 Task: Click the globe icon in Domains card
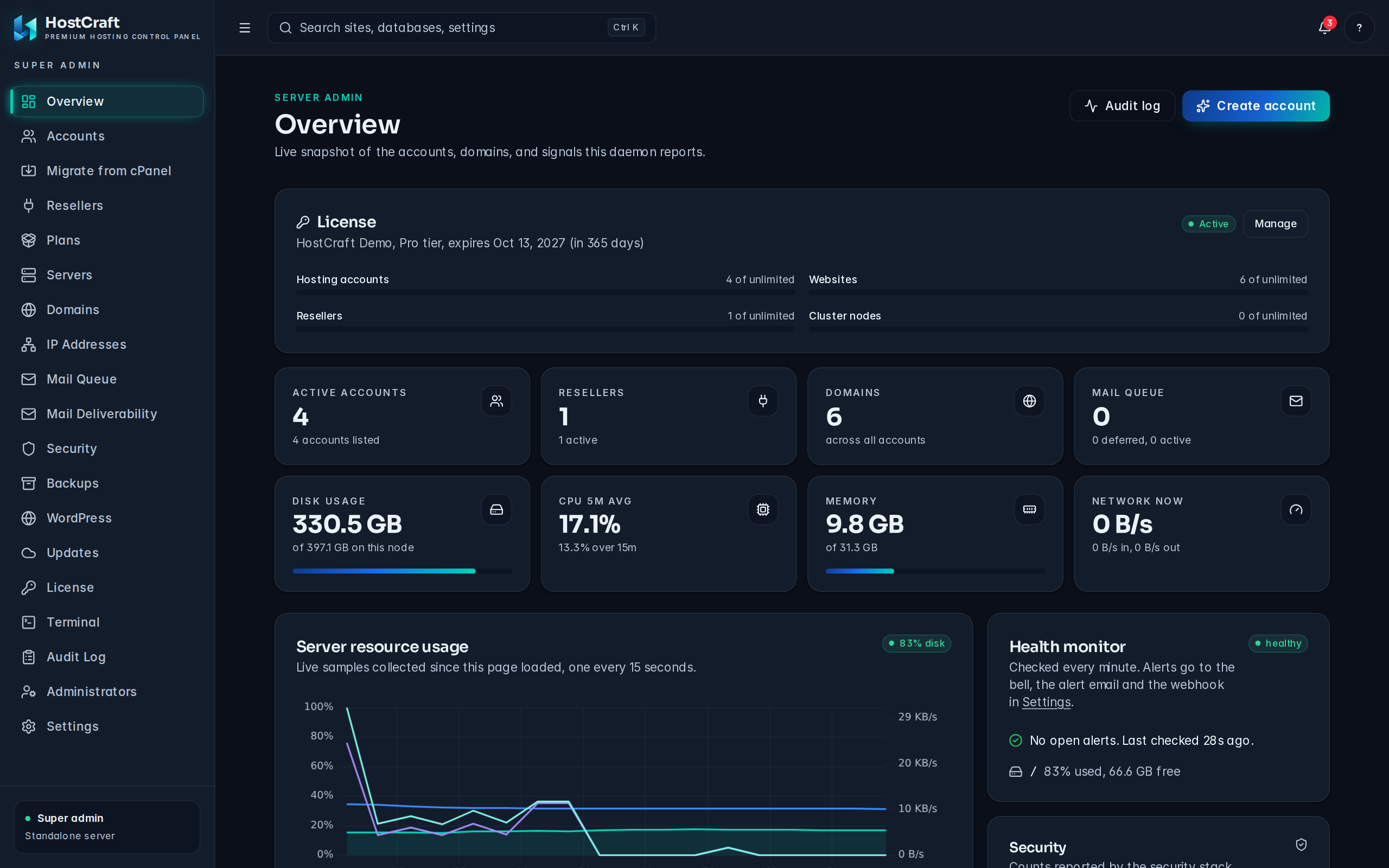[x=1029, y=401]
